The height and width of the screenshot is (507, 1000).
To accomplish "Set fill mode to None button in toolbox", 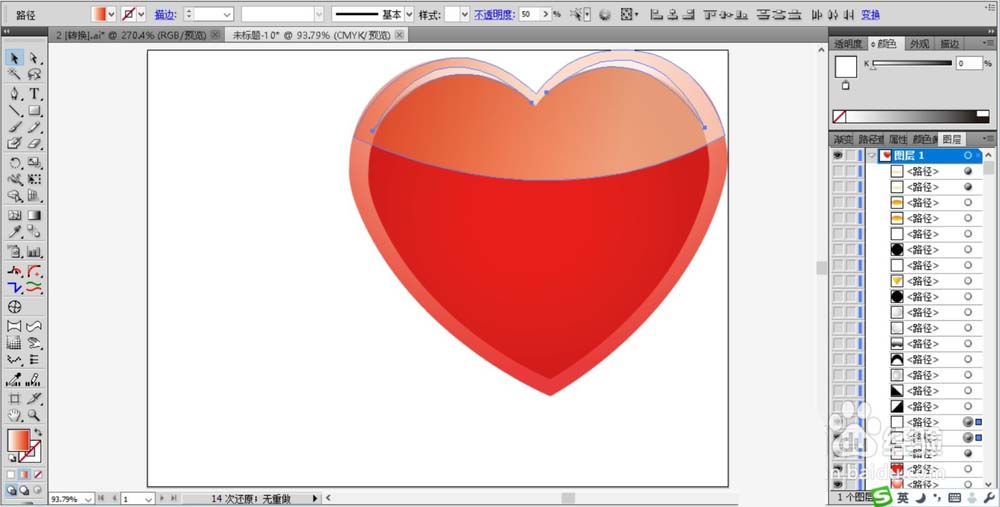I will tap(38, 474).
